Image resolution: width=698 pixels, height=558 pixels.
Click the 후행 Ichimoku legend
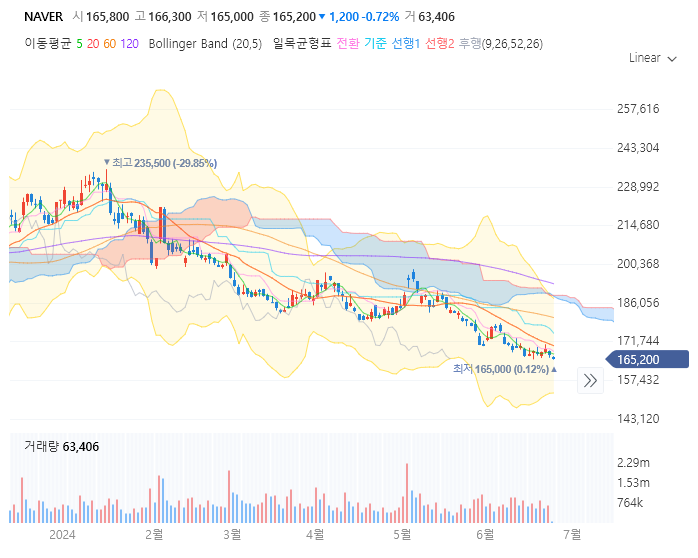tap(470, 44)
